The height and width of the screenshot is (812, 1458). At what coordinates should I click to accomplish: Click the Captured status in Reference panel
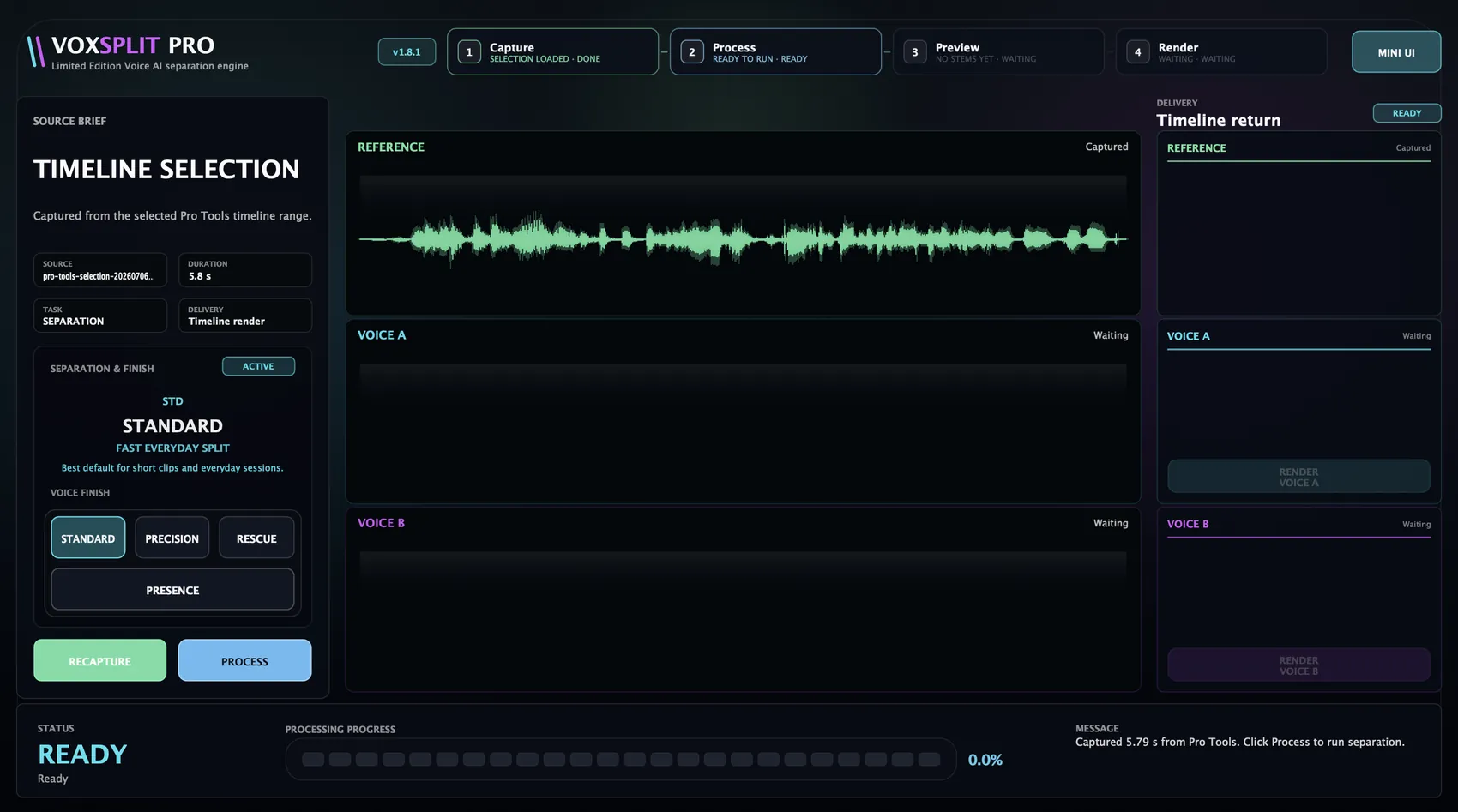coord(1106,147)
